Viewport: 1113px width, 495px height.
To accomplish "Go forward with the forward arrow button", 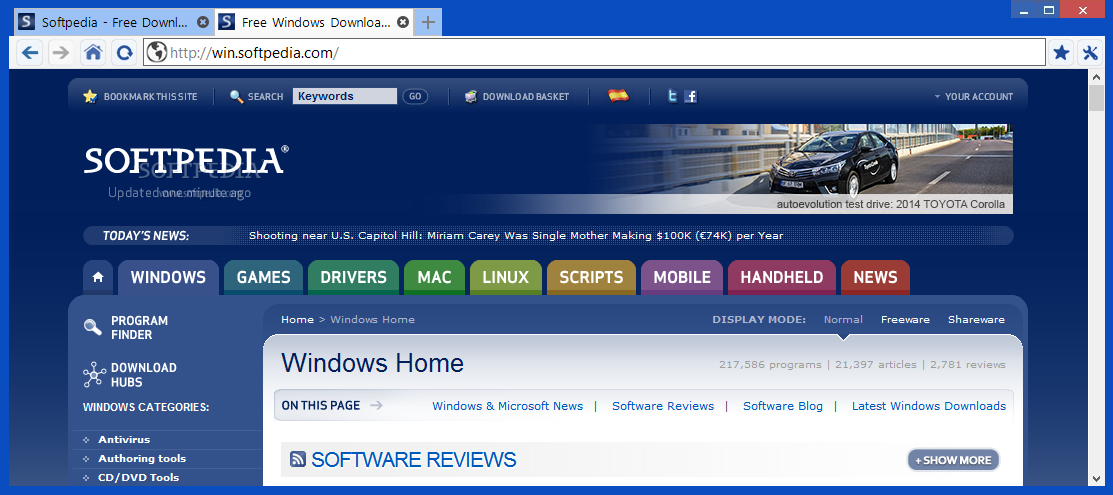I will pos(62,53).
